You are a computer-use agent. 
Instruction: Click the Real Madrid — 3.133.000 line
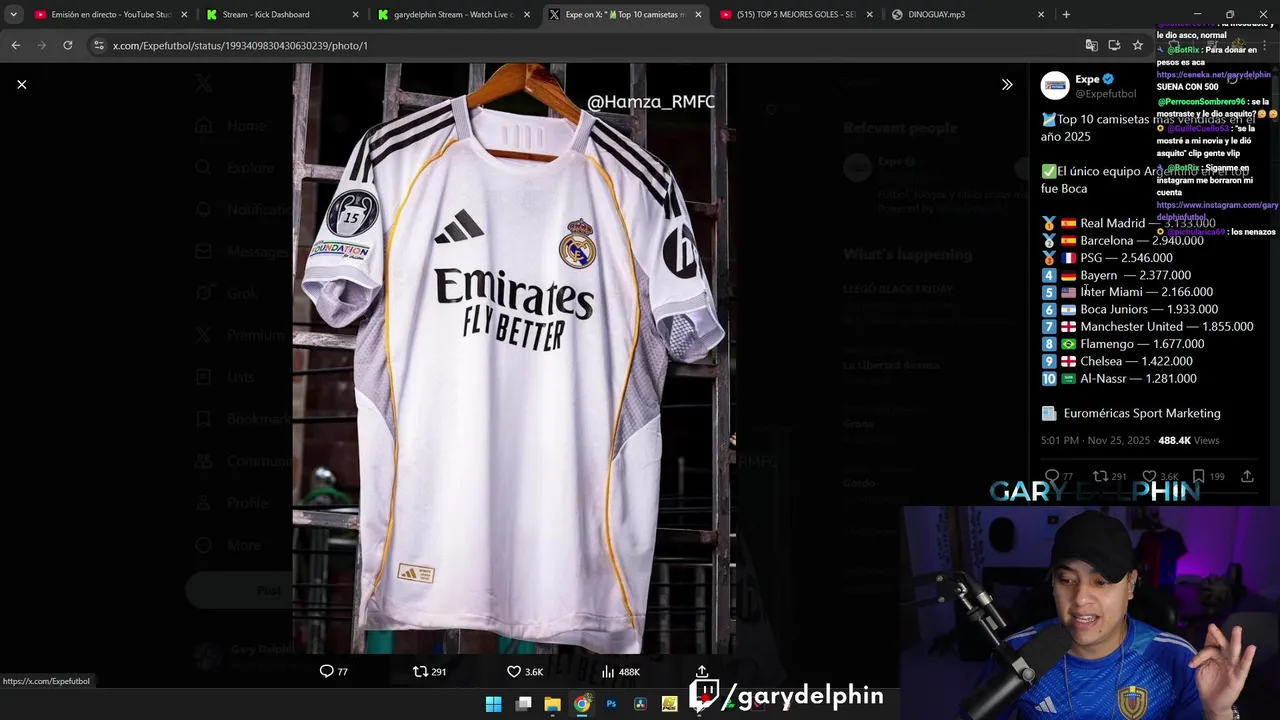(x=1128, y=223)
